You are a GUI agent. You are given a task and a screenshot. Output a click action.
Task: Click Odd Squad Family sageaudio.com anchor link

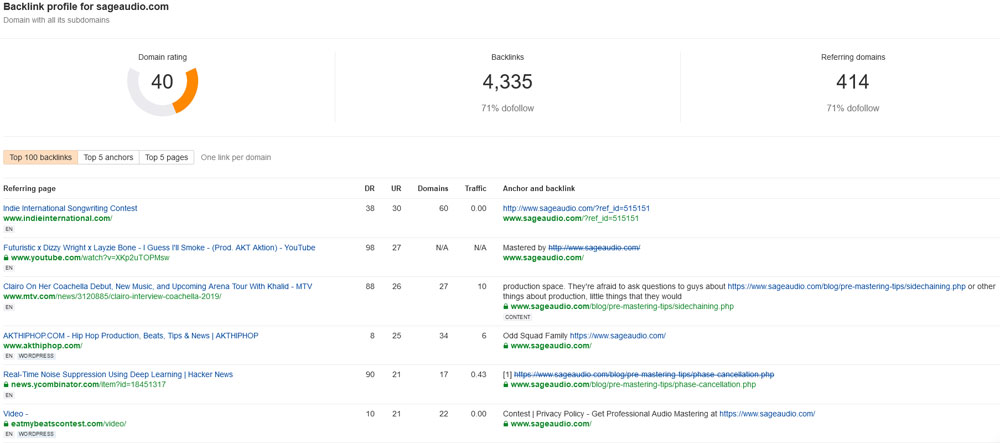pos(617,336)
